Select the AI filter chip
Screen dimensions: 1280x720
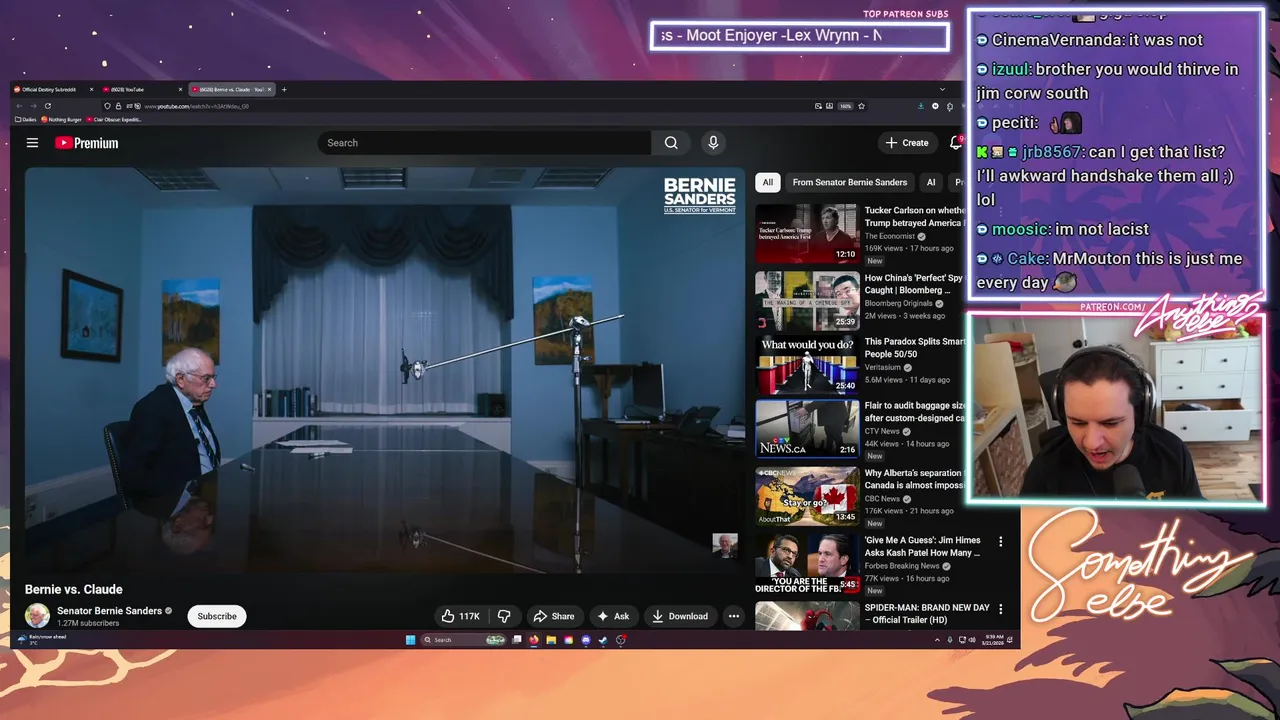931,182
